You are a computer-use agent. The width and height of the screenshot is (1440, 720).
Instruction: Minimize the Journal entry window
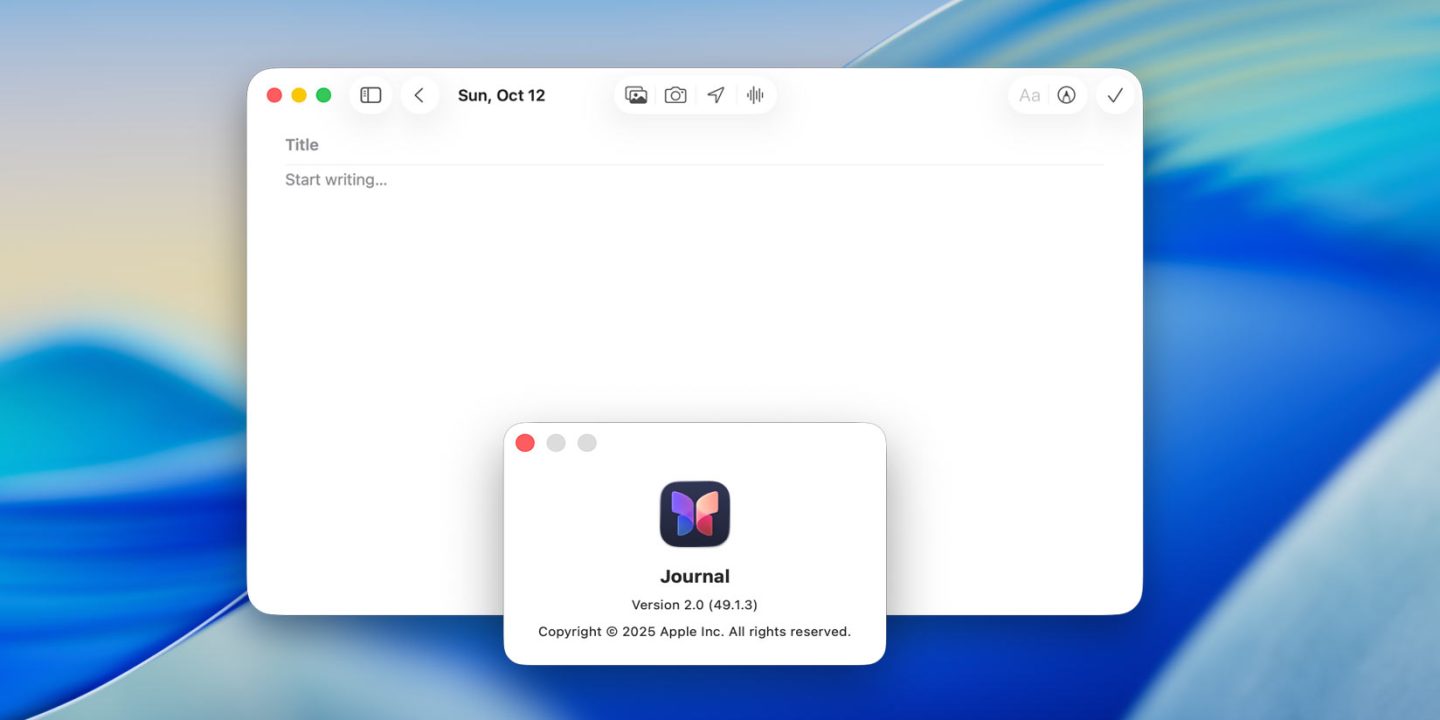point(299,95)
